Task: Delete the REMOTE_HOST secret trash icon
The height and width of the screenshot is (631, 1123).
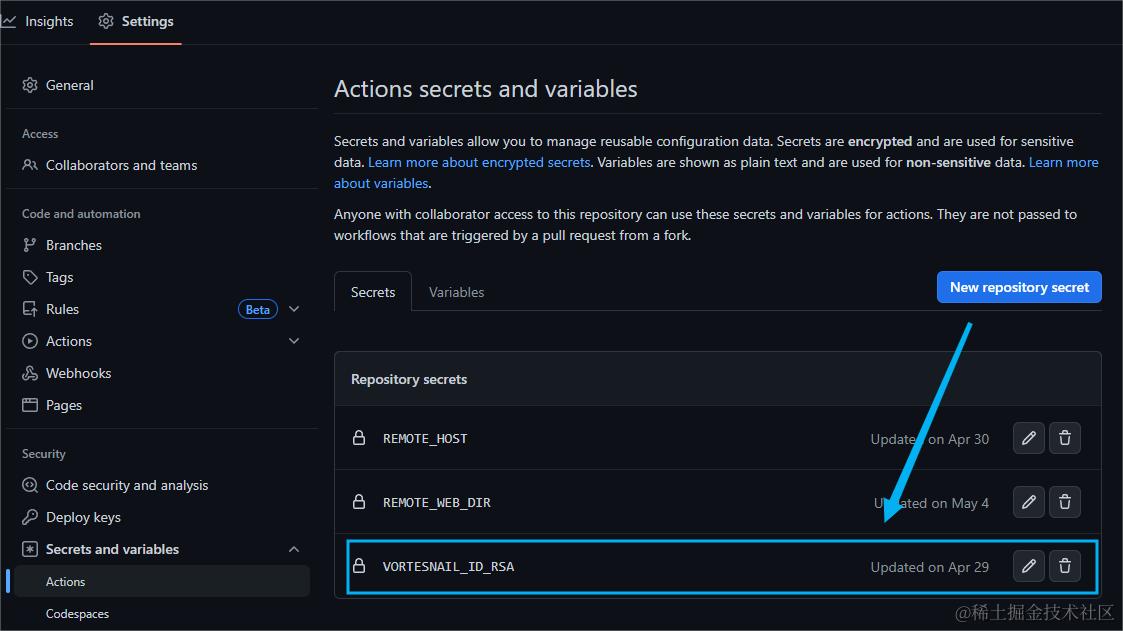Action: [x=1065, y=438]
